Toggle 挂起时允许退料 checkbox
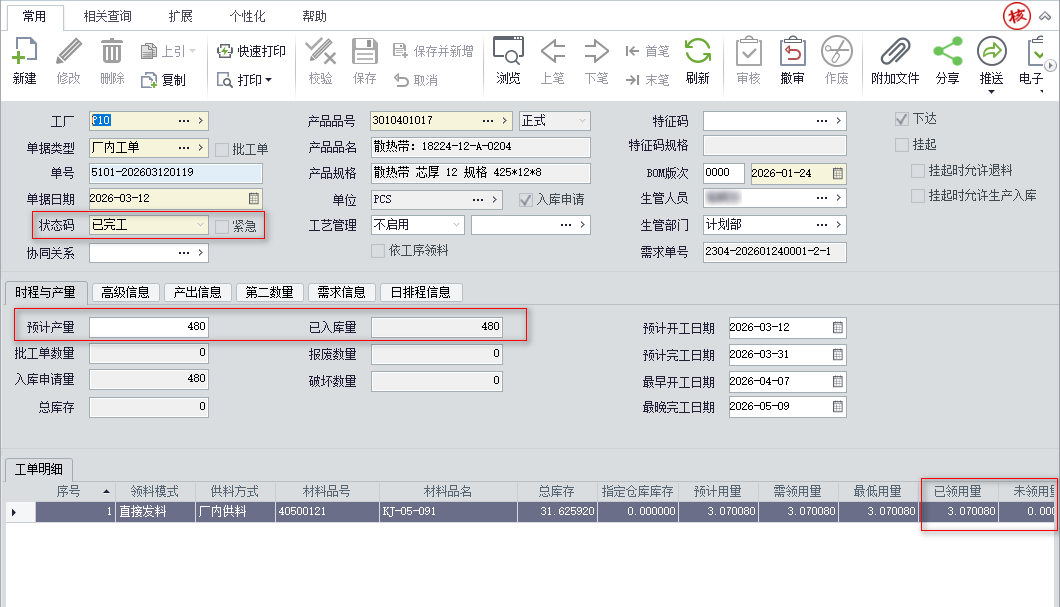Image resolution: width=1060 pixels, height=607 pixels. pyautogui.click(x=917, y=170)
